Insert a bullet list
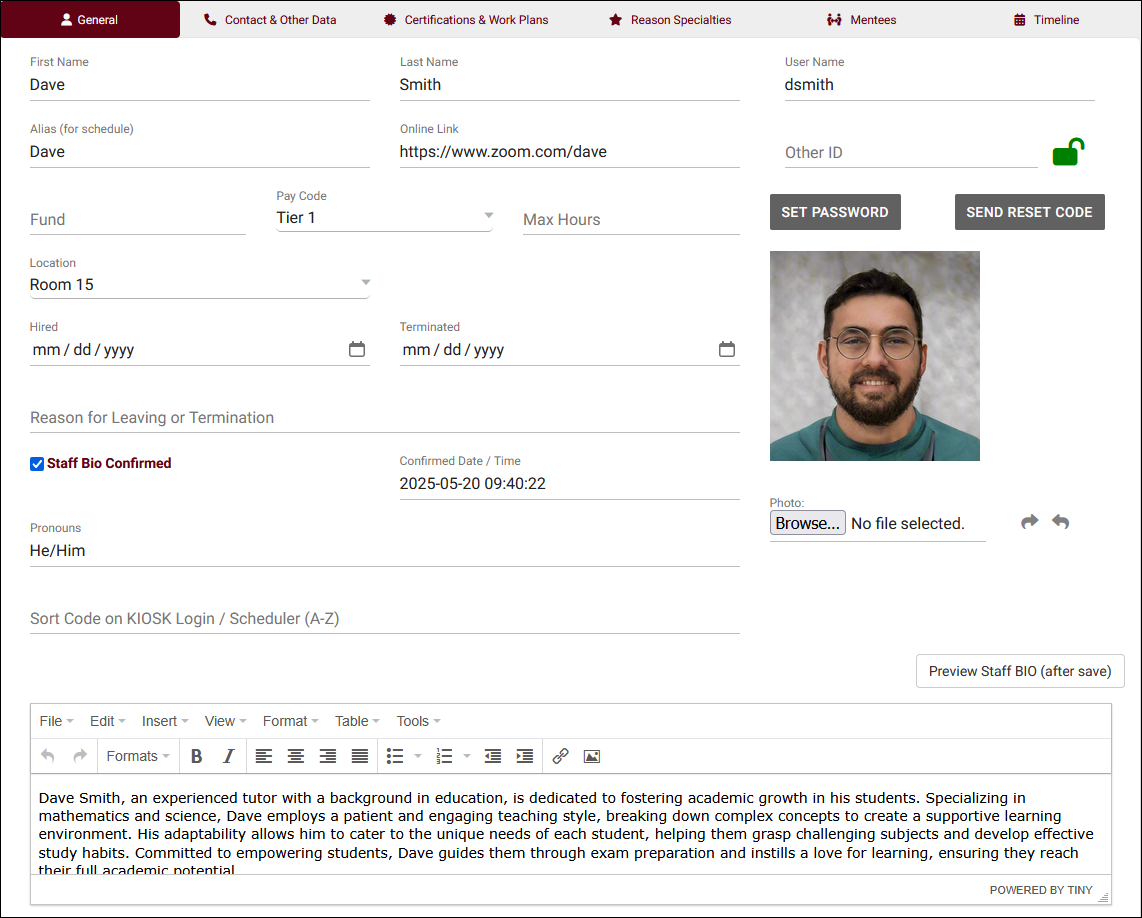Image resolution: width=1142 pixels, height=918 pixels. (395, 756)
